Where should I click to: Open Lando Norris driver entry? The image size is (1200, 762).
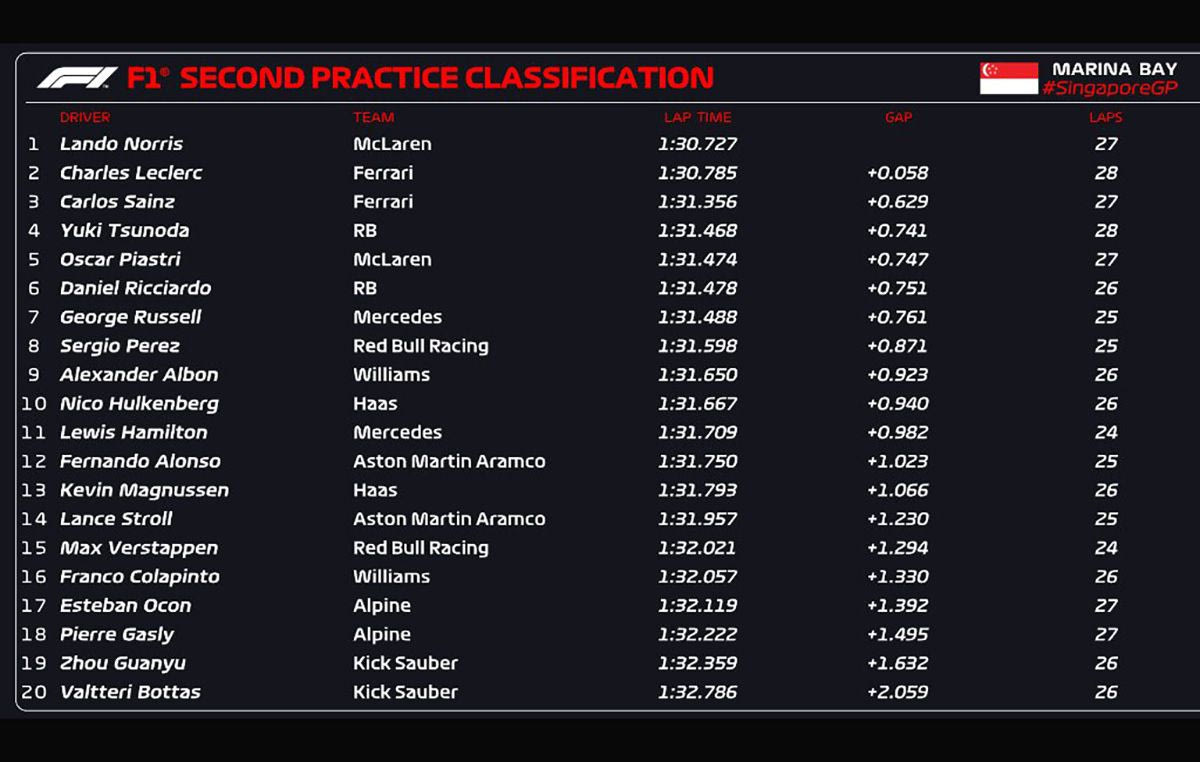[121, 144]
